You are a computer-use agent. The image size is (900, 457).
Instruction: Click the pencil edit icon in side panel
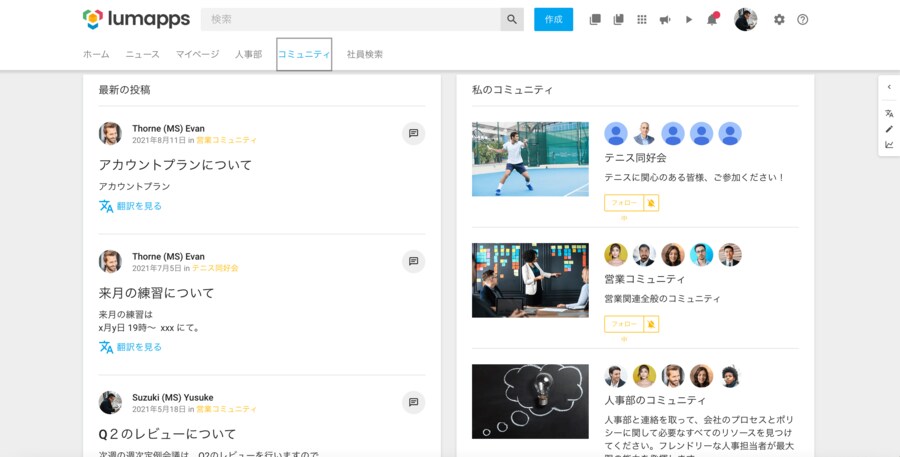click(x=889, y=129)
